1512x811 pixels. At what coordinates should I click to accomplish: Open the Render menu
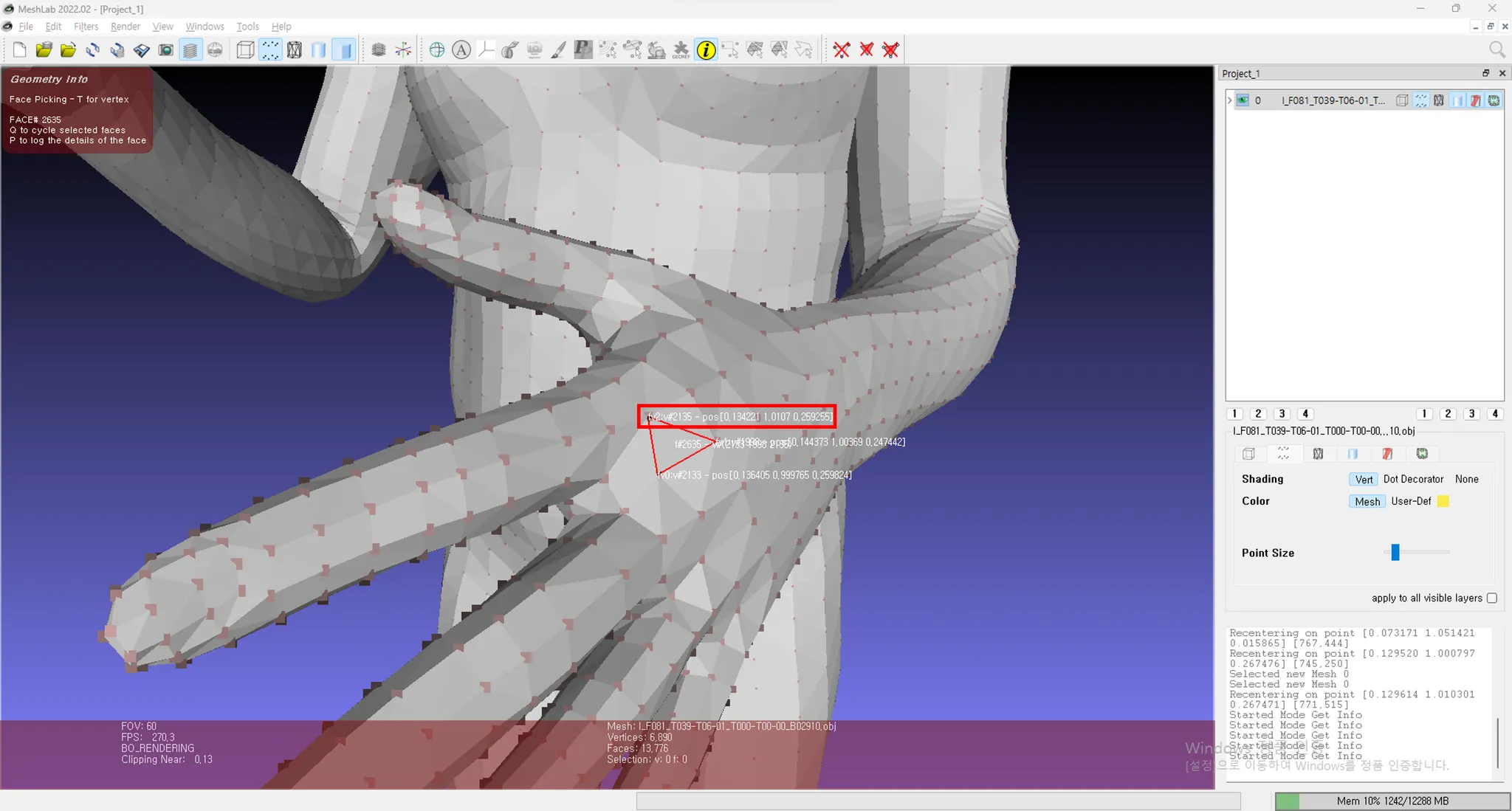tap(125, 27)
